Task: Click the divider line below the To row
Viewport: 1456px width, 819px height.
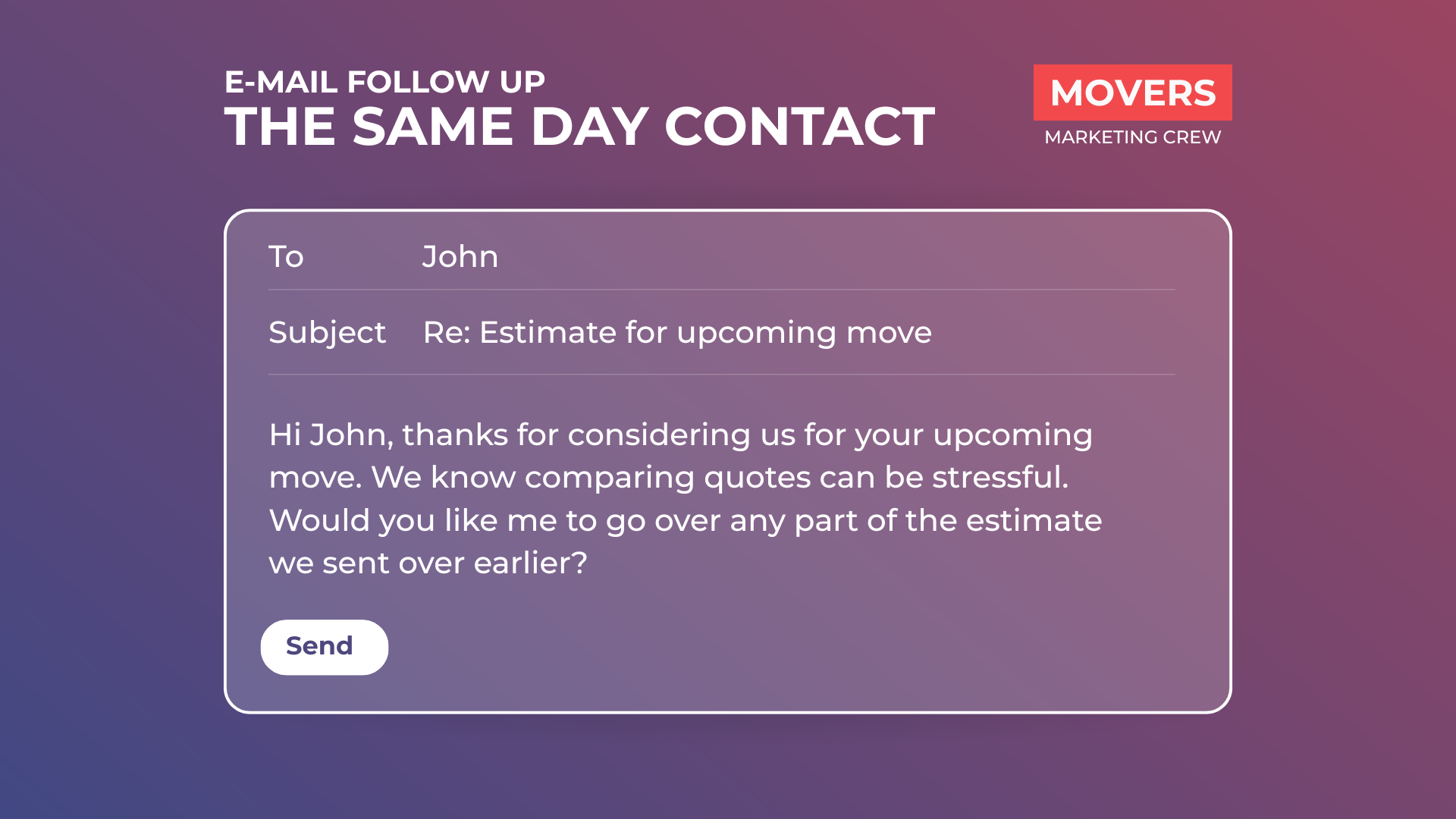Action: (720, 290)
